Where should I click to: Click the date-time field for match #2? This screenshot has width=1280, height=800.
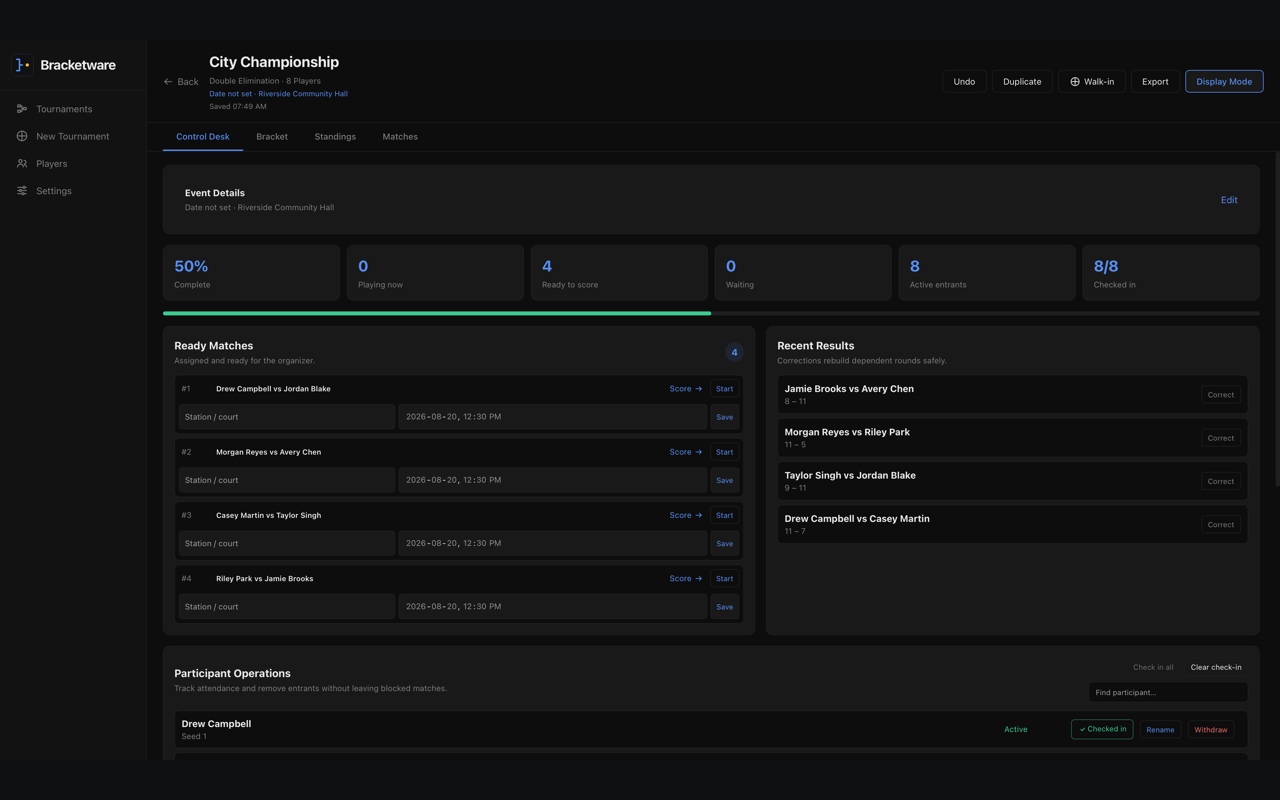pyautogui.click(x=553, y=480)
